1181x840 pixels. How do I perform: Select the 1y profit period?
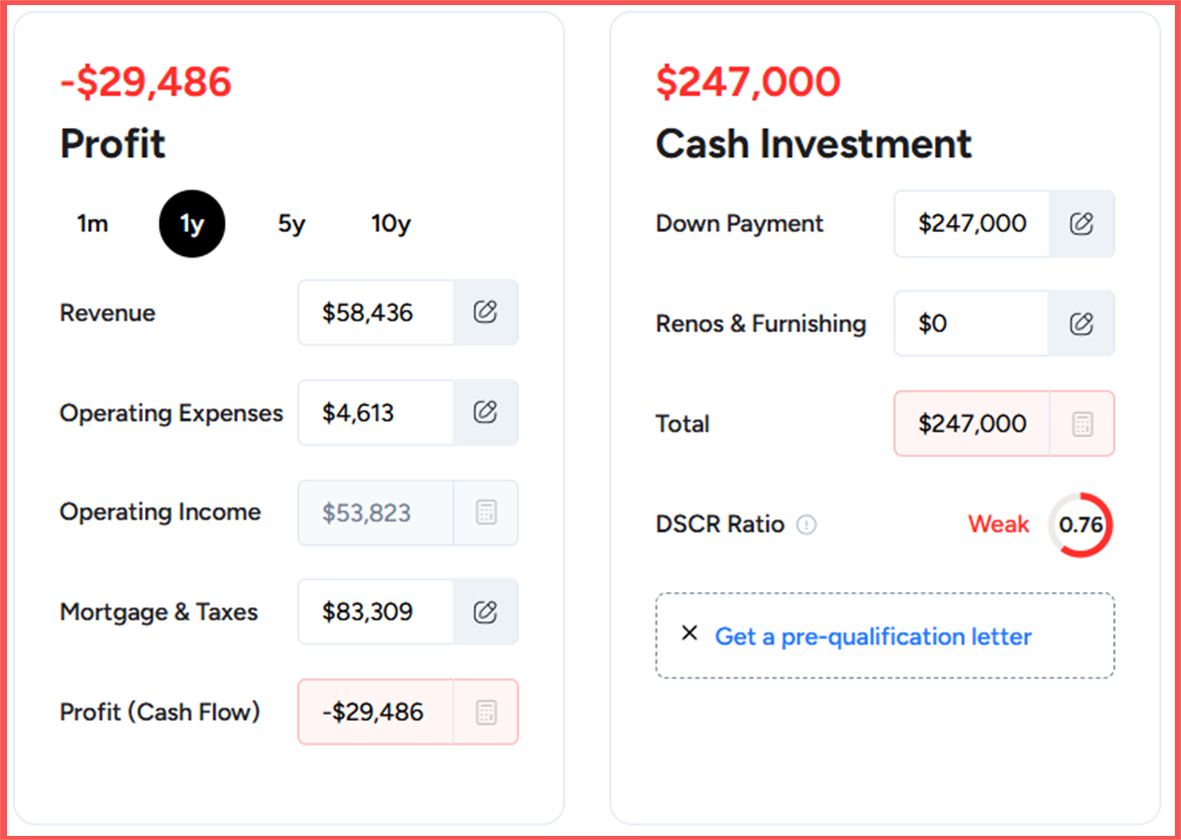(x=192, y=224)
